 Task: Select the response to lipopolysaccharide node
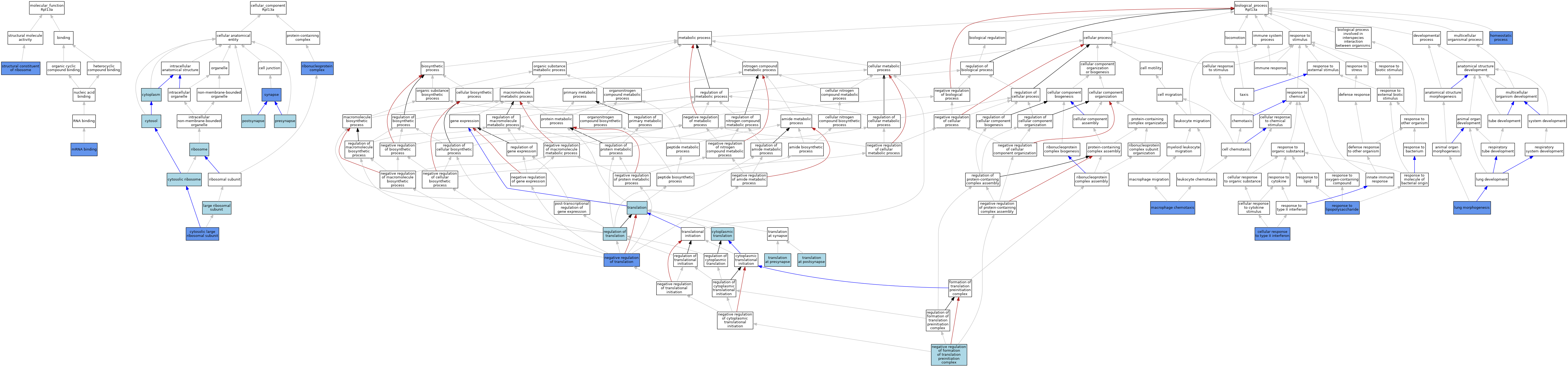coord(1342,208)
